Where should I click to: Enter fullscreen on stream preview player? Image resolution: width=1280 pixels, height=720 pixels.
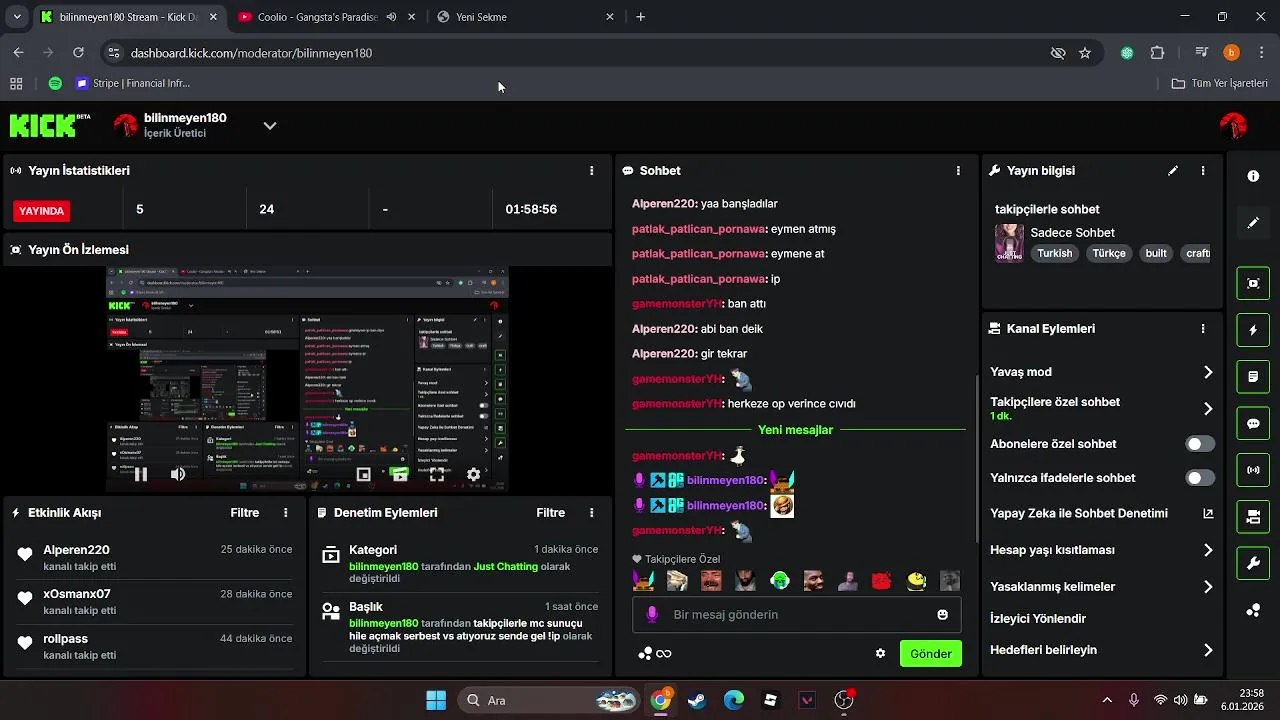click(437, 475)
